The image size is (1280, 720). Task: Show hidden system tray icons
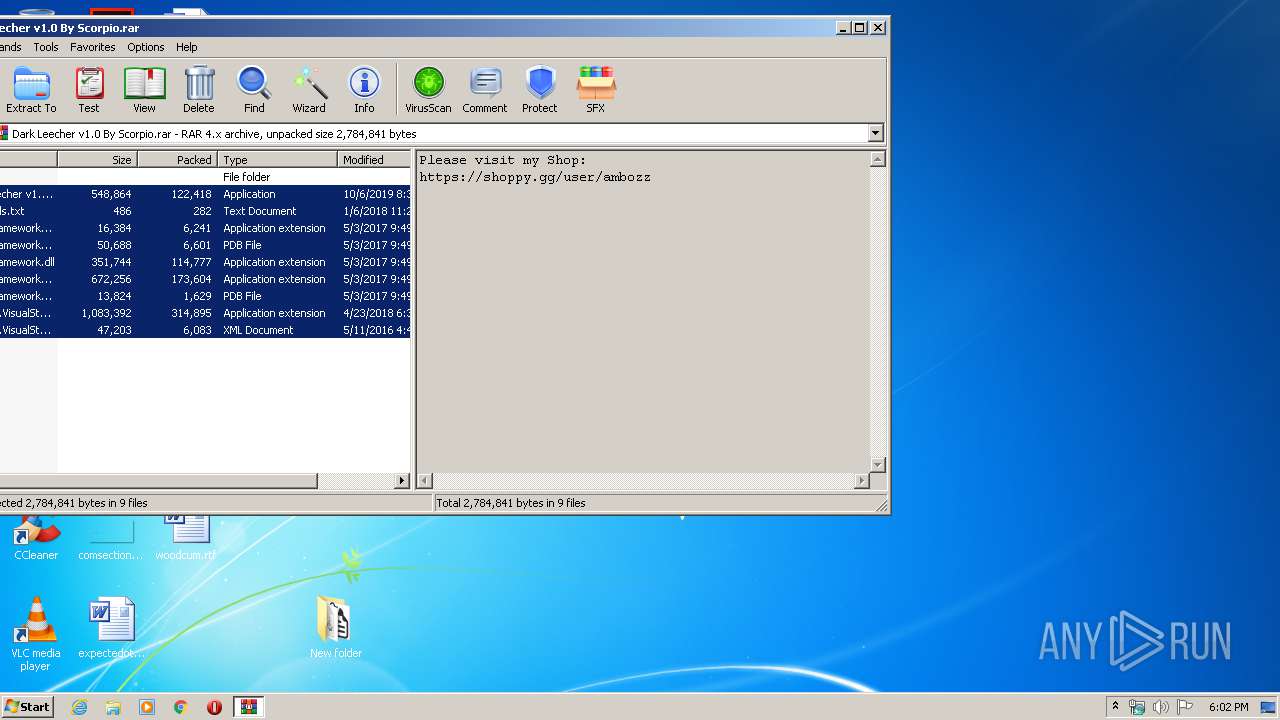(x=1115, y=707)
